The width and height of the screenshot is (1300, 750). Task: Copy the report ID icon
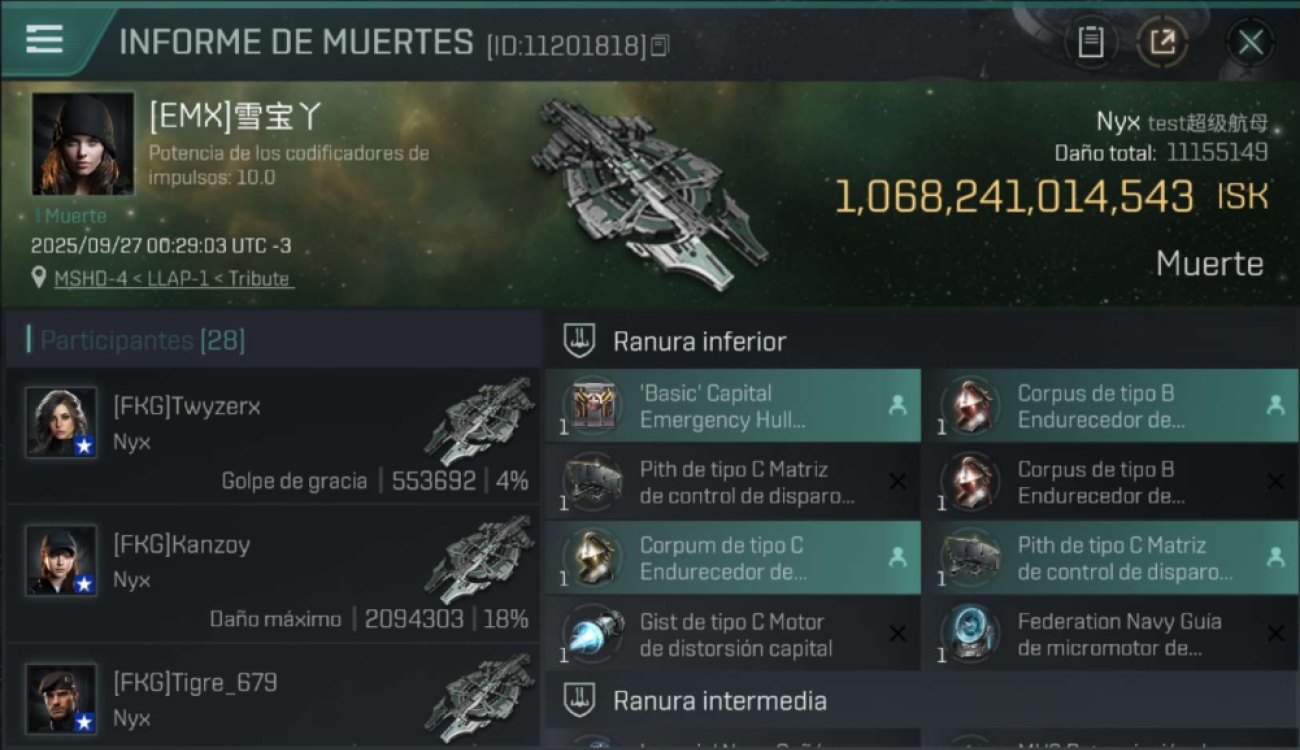click(659, 46)
